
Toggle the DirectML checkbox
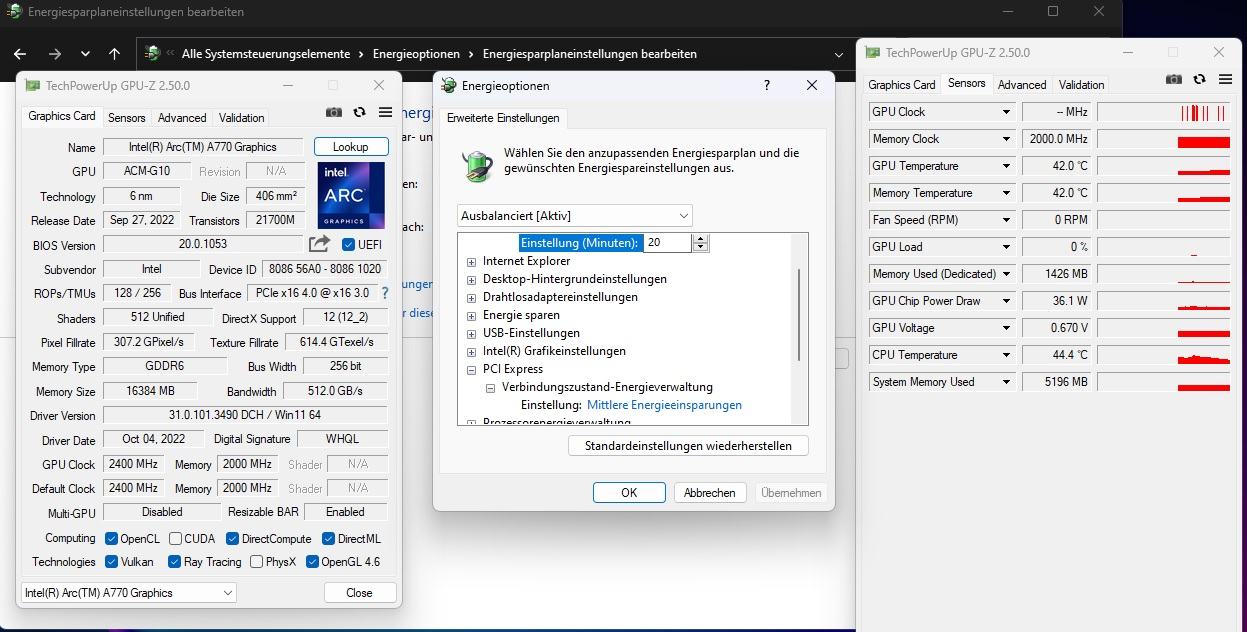click(328, 538)
